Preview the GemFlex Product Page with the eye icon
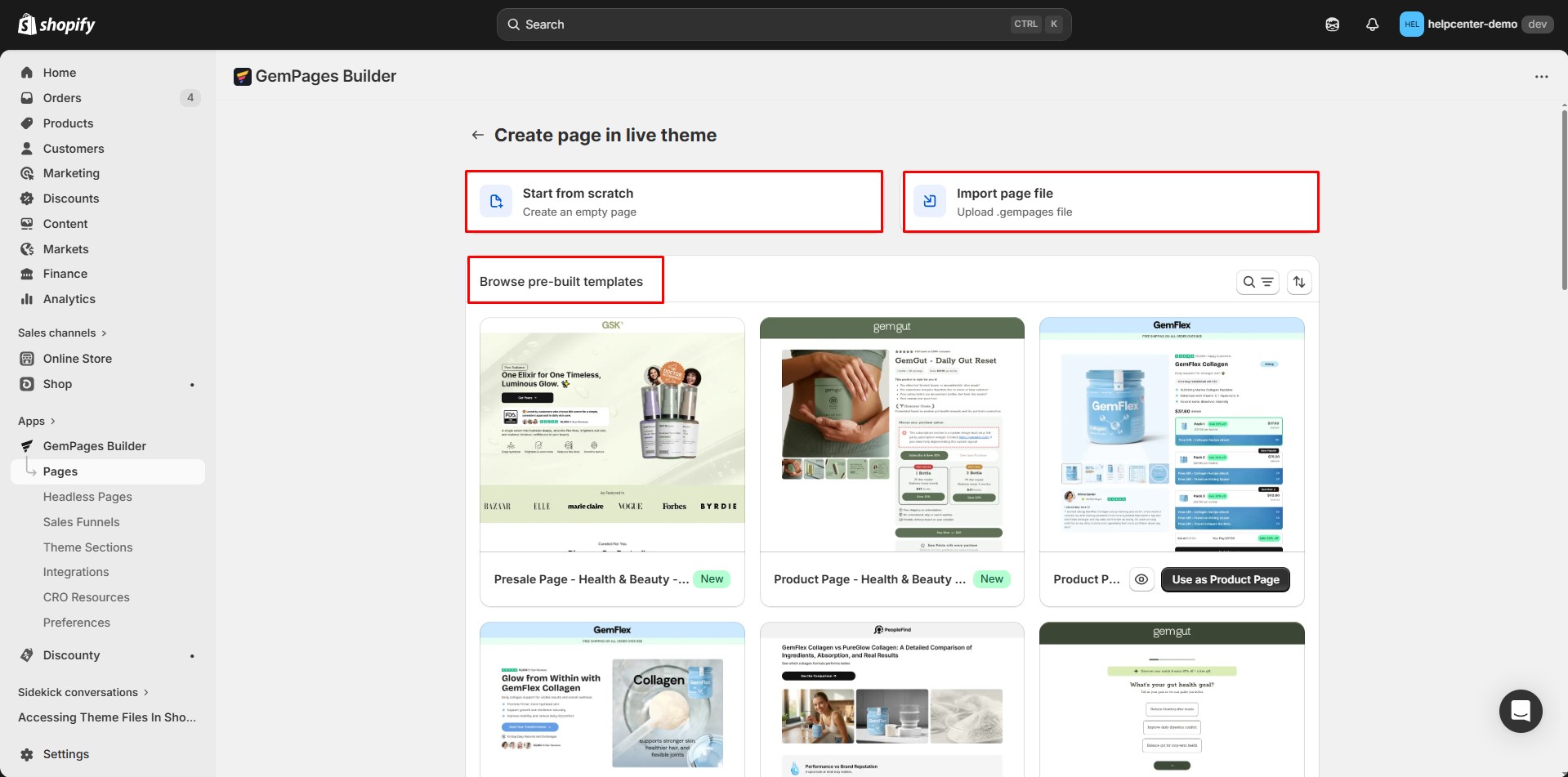The height and width of the screenshot is (777, 1568). click(1141, 579)
